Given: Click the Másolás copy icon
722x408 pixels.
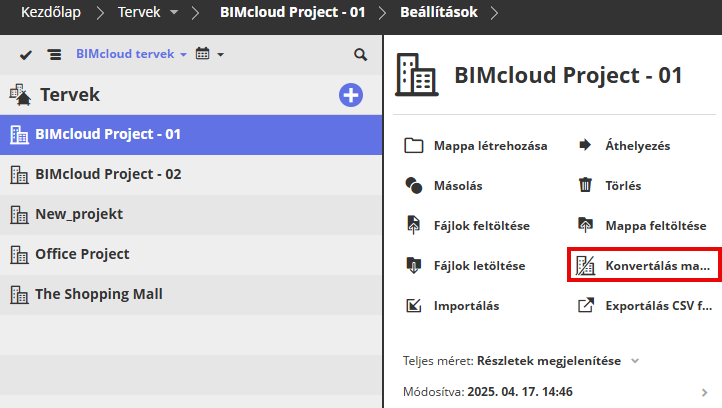Looking at the screenshot, I should click(415, 185).
